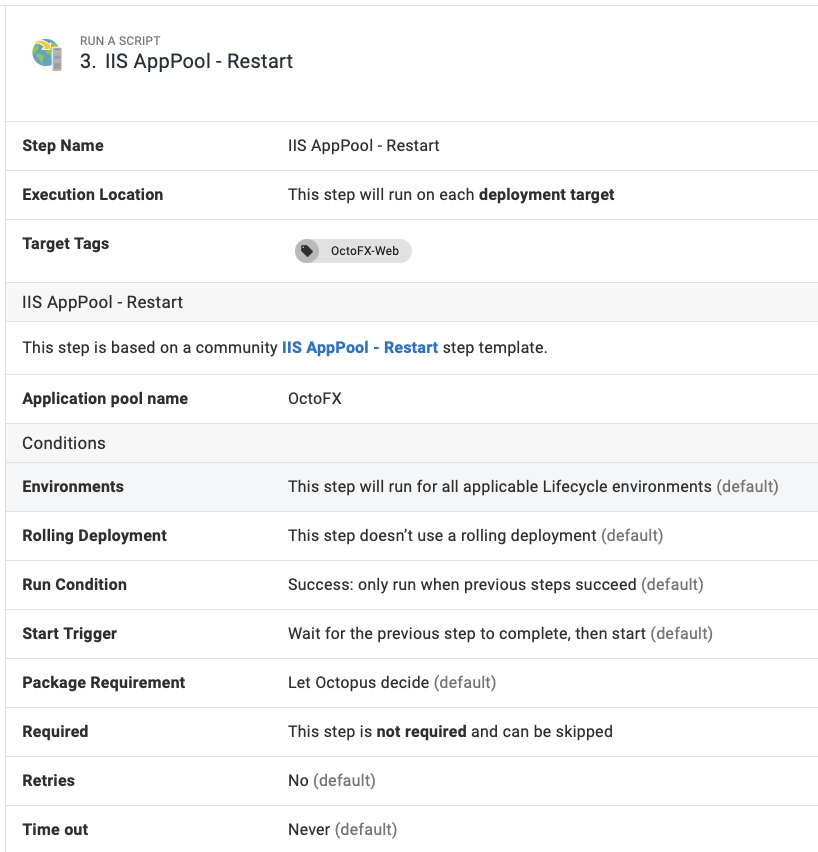Image resolution: width=818 pixels, height=852 pixels.
Task: Click 'This step is not required' text
Action: (x=377, y=732)
